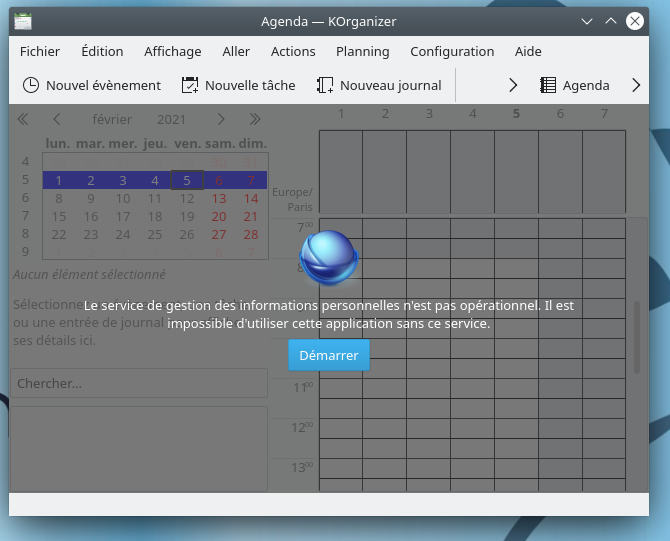This screenshot has width=670, height=541.
Task: Click week number 7 in mini calendar
Action: pyautogui.click(x=26, y=215)
